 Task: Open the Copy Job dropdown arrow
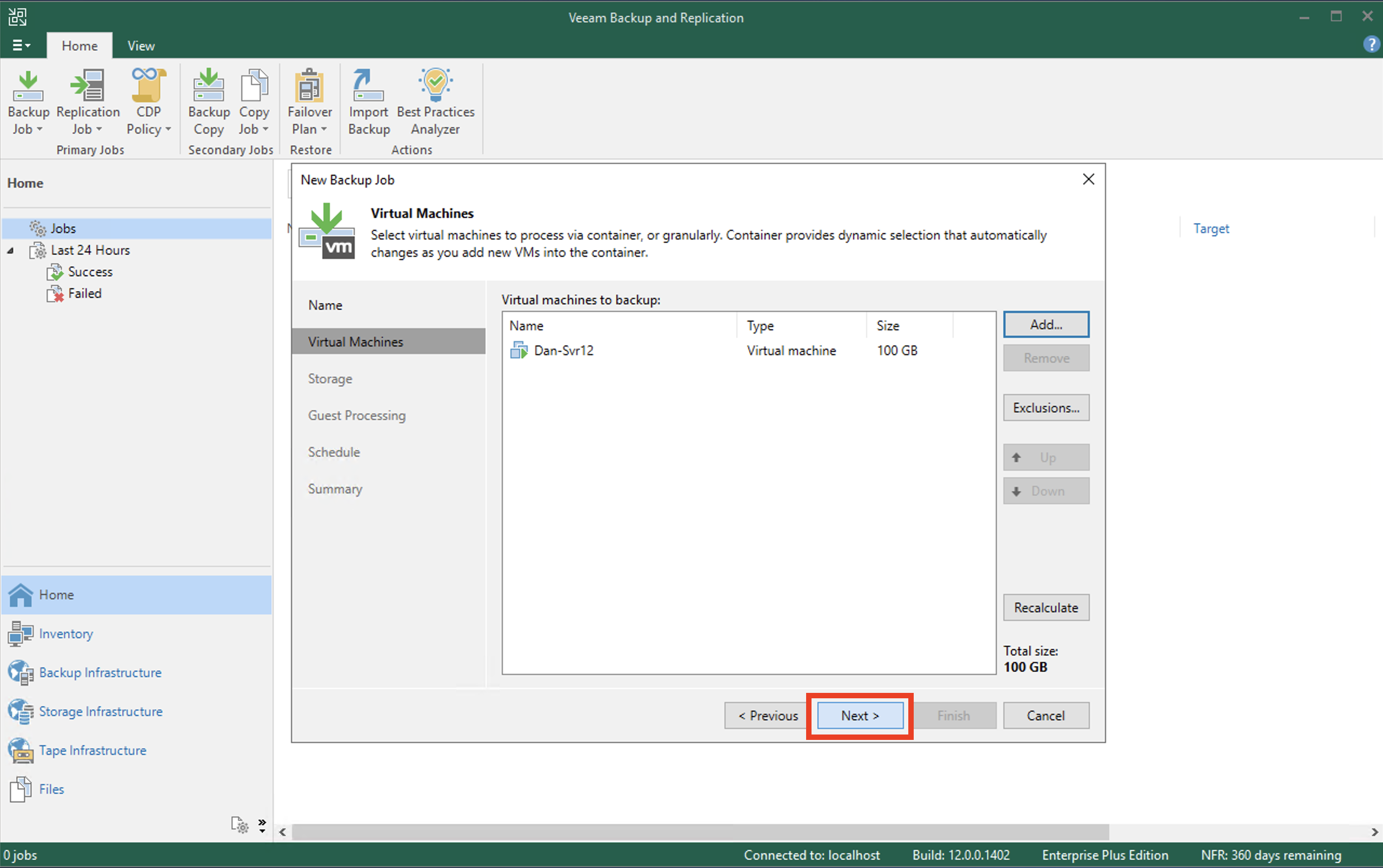pyautogui.click(x=265, y=129)
